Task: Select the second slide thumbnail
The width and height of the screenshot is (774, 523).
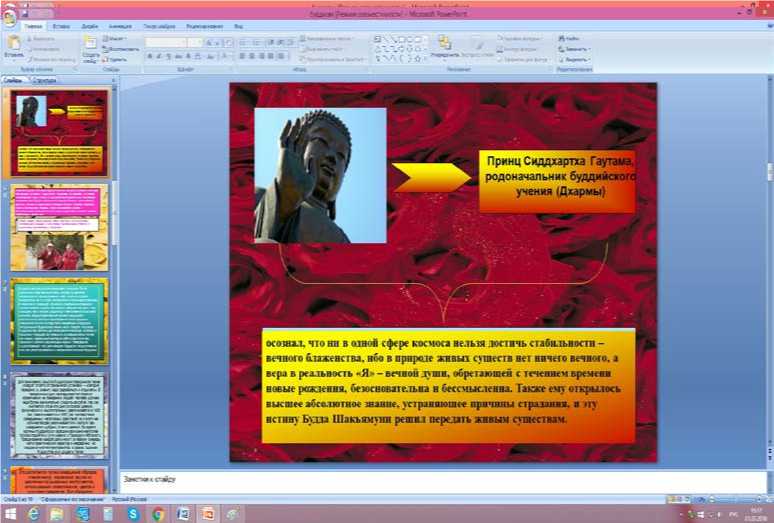Action: pyautogui.click(x=59, y=228)
